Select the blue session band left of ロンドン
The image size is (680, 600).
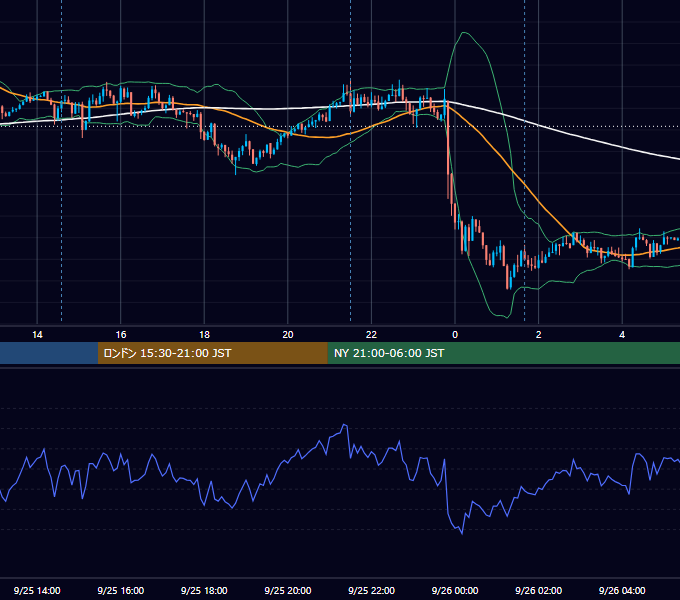tap(49, 353)
